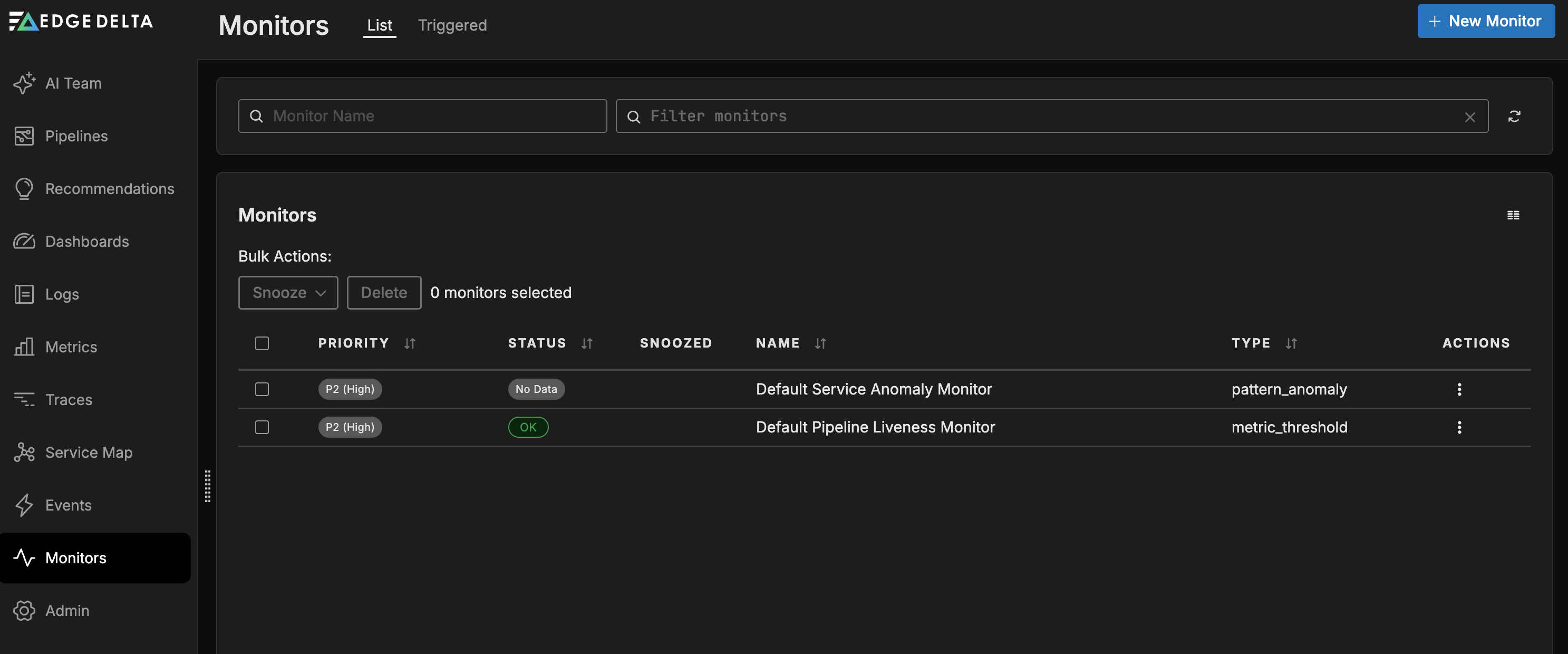Create a New Monitor
Viewport: 1568px width, 654px height.
[1485, 21]
